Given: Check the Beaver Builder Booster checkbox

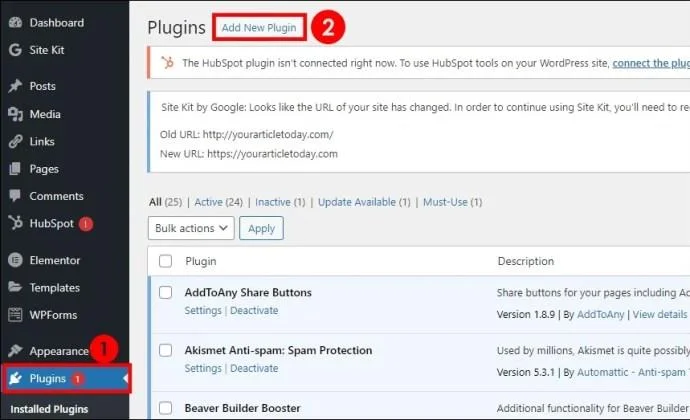Looking at the screenshot, I should click(x=165, y=408).
